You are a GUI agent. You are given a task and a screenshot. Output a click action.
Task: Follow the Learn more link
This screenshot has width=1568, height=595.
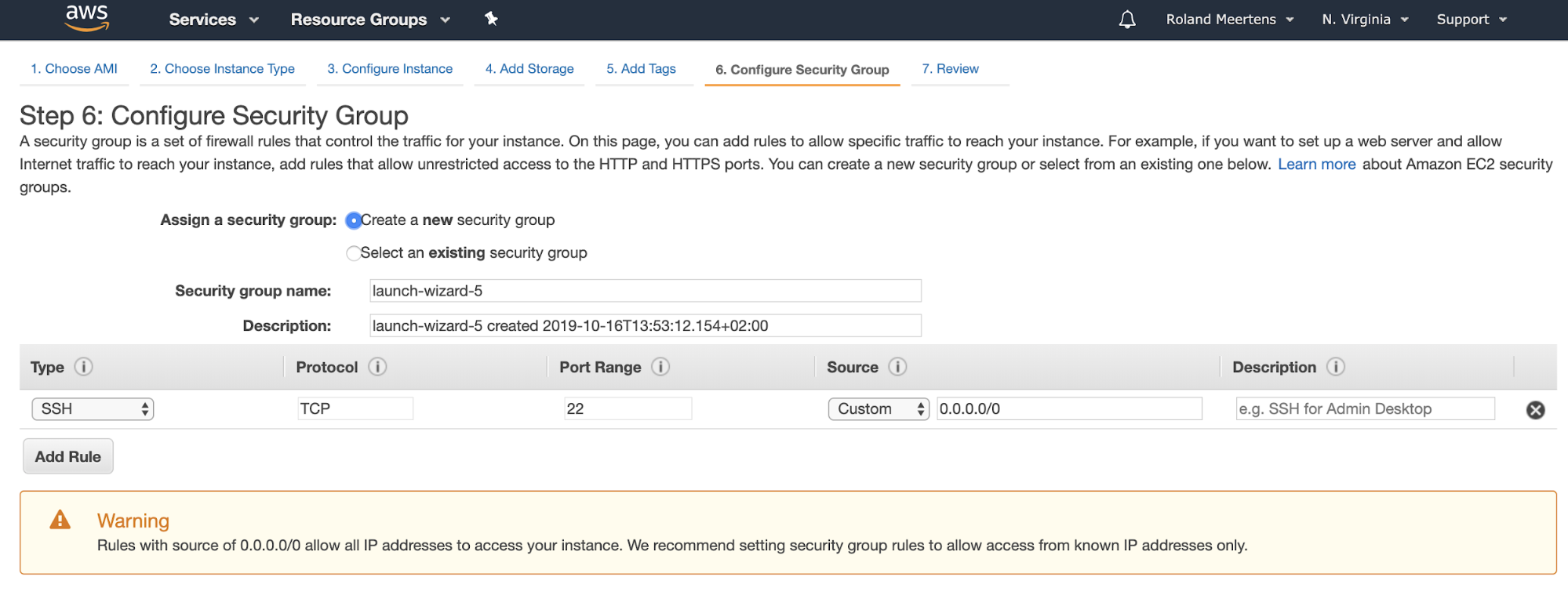[1316, 165]
